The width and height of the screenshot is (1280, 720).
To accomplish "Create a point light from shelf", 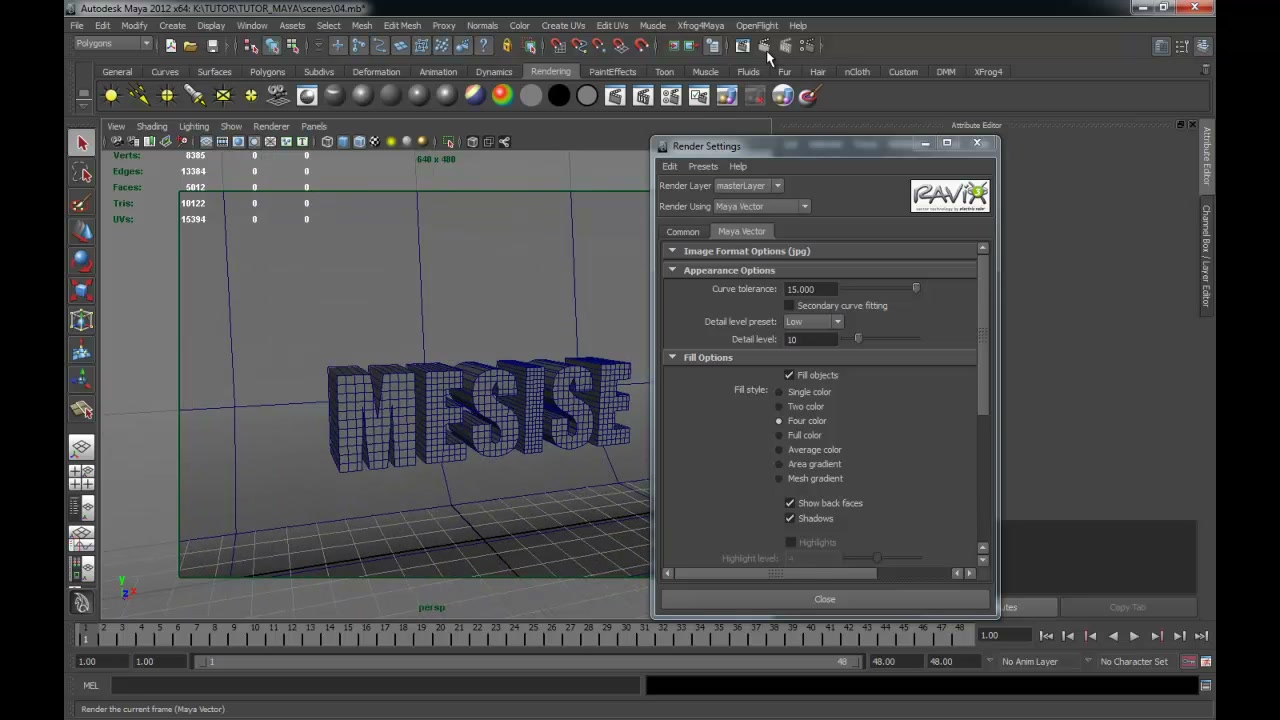I will tap(167, 96).
